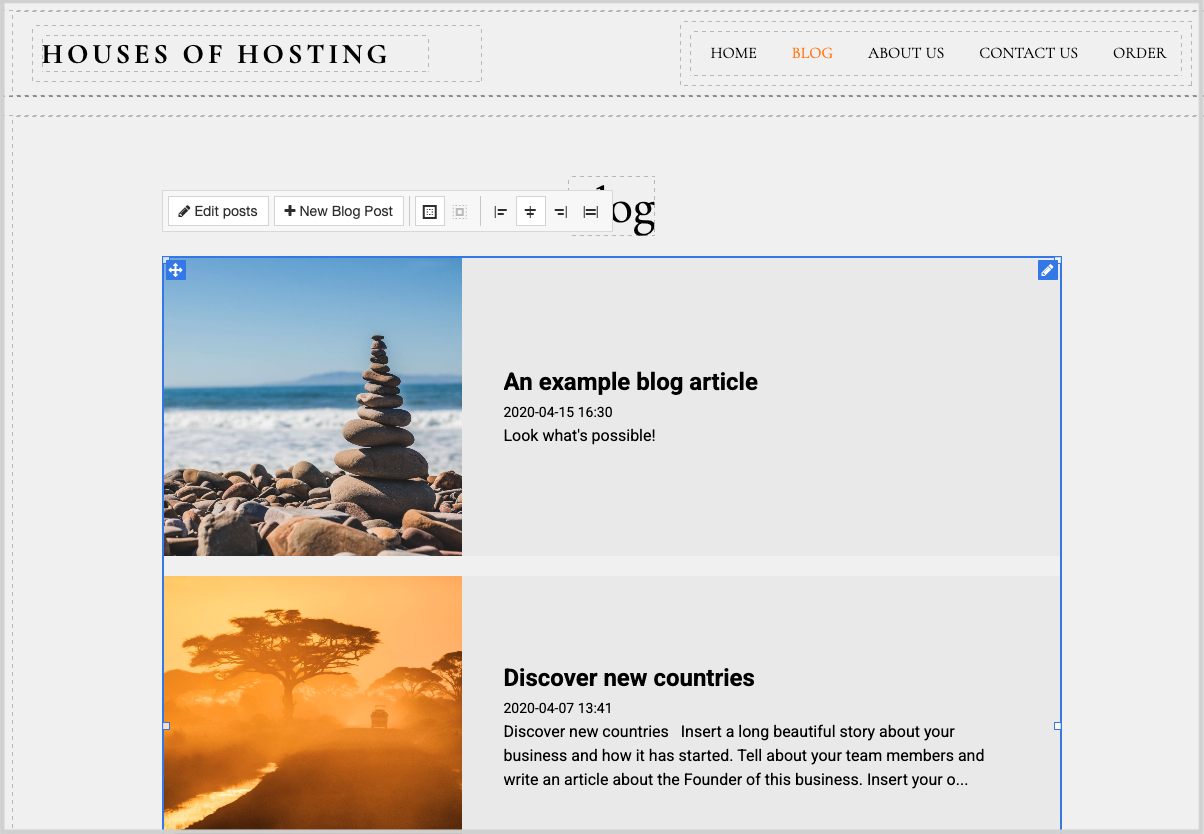Open the HOME menu item
1204x834 pixels.
tap(733, 53)
